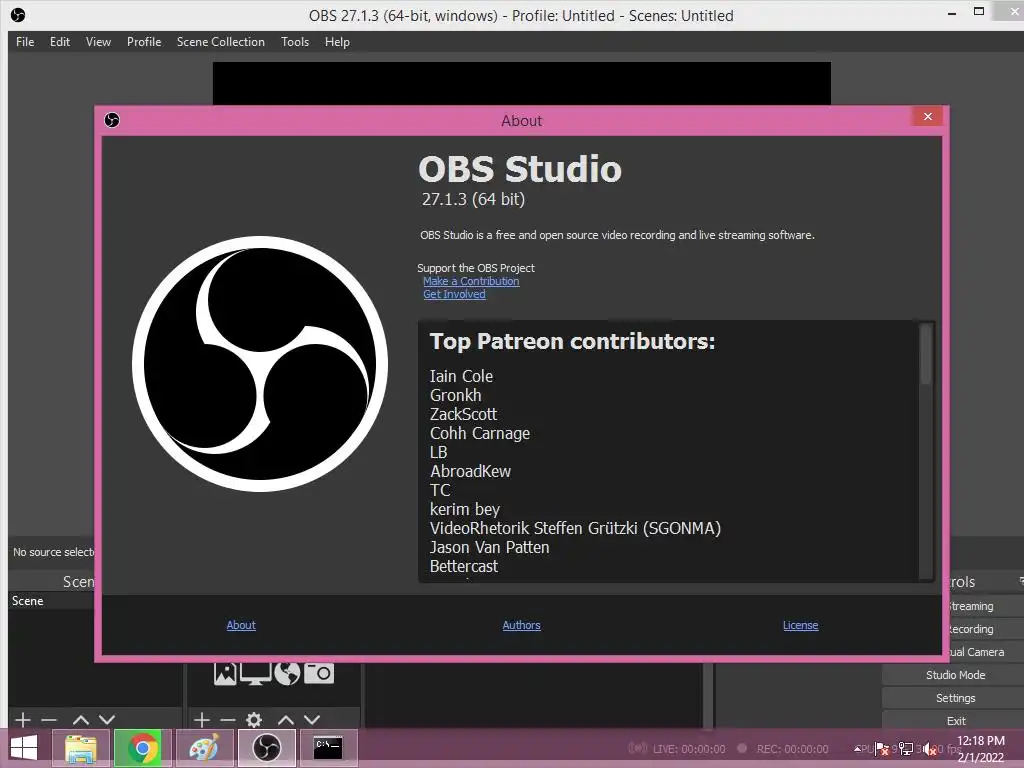The height and width of the screenshot is (768, 1024).
Task: Click the About link at dialog bottom
Action: coord(241,625)
